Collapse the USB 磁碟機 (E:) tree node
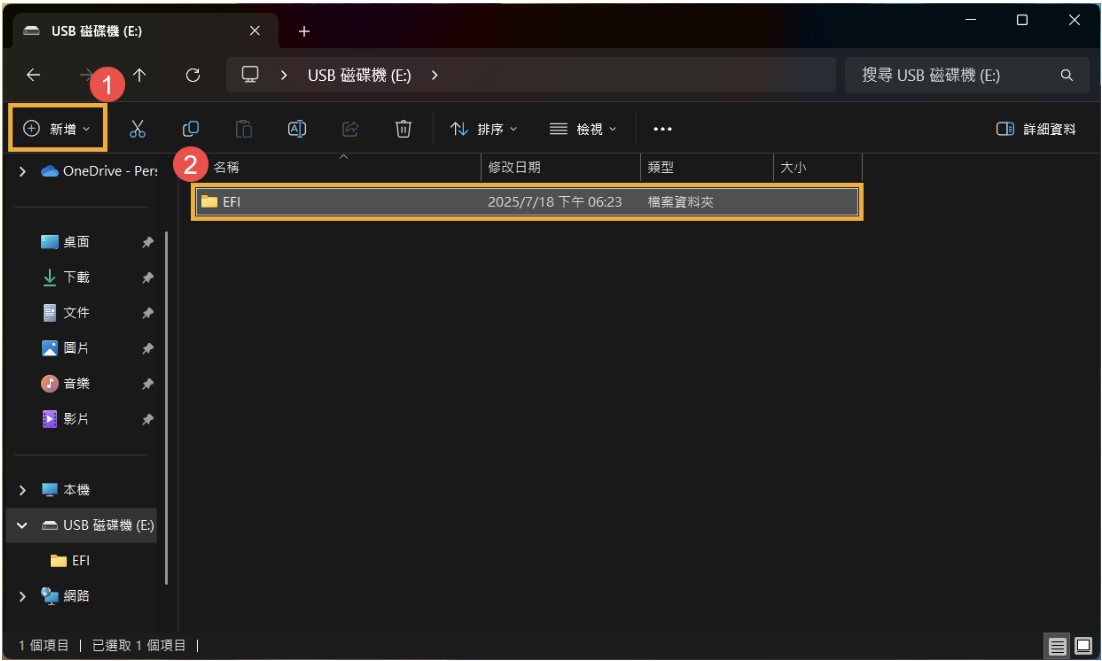This screenshot has height=661, width=1102. pos(23,525)
